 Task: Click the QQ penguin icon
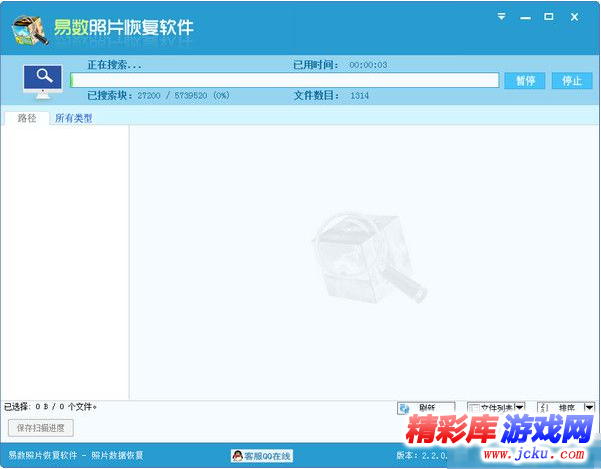(x=238, y=456)
